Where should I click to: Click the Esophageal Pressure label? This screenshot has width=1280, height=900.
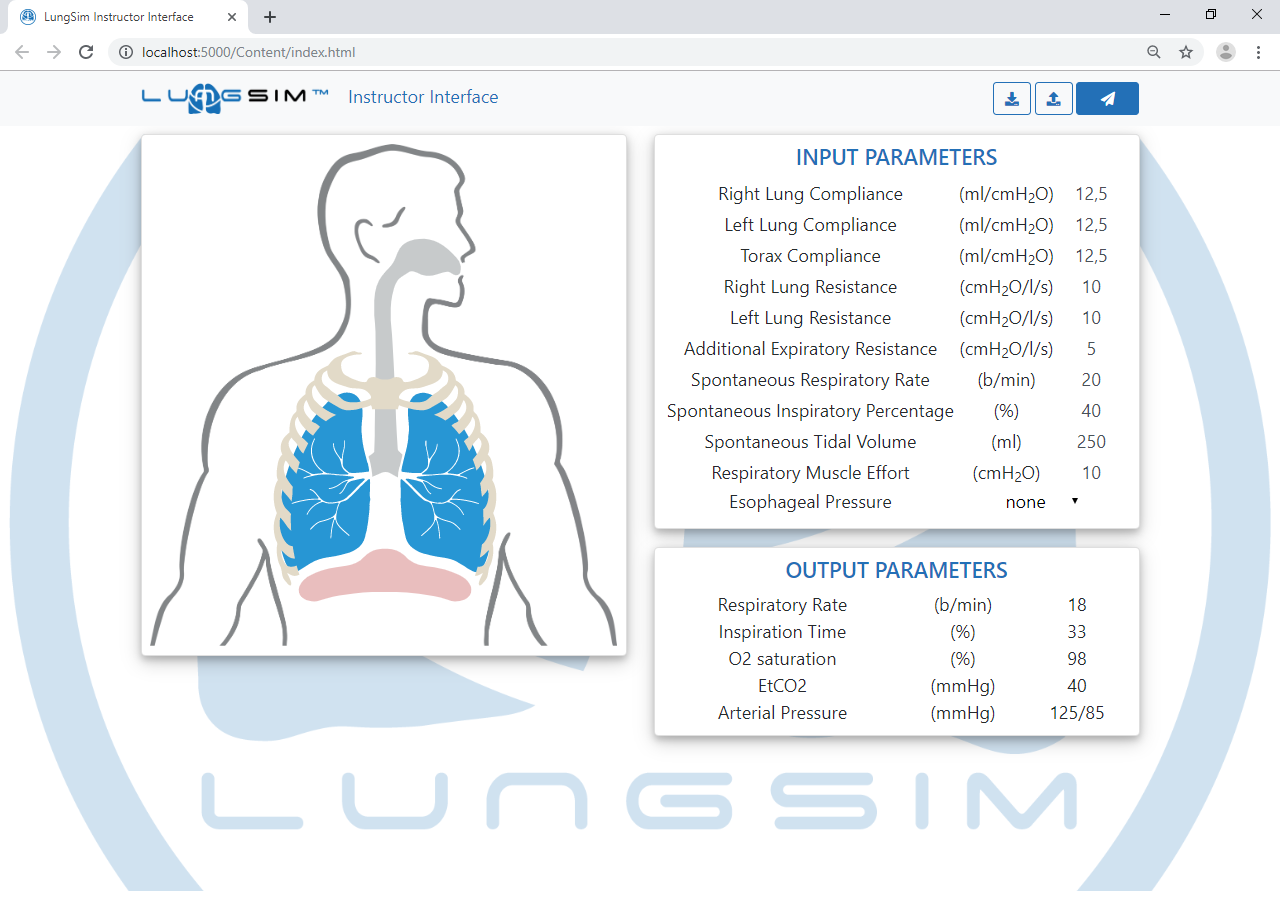tap(810, 502)
